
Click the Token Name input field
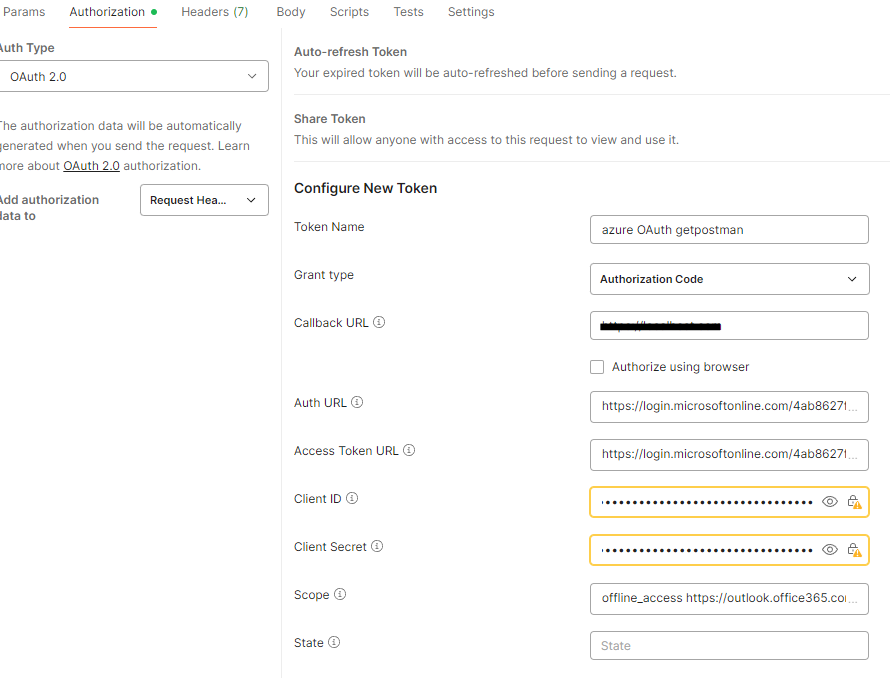[729, 229]
